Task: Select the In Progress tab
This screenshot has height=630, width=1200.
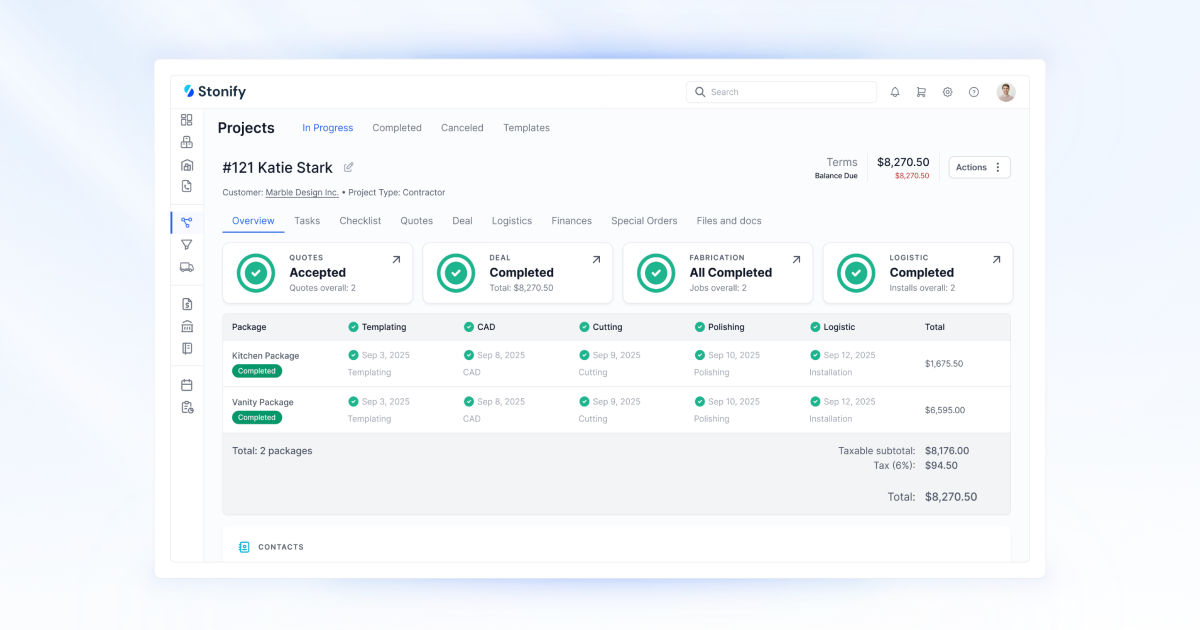Action: click(x=328, y=128)
